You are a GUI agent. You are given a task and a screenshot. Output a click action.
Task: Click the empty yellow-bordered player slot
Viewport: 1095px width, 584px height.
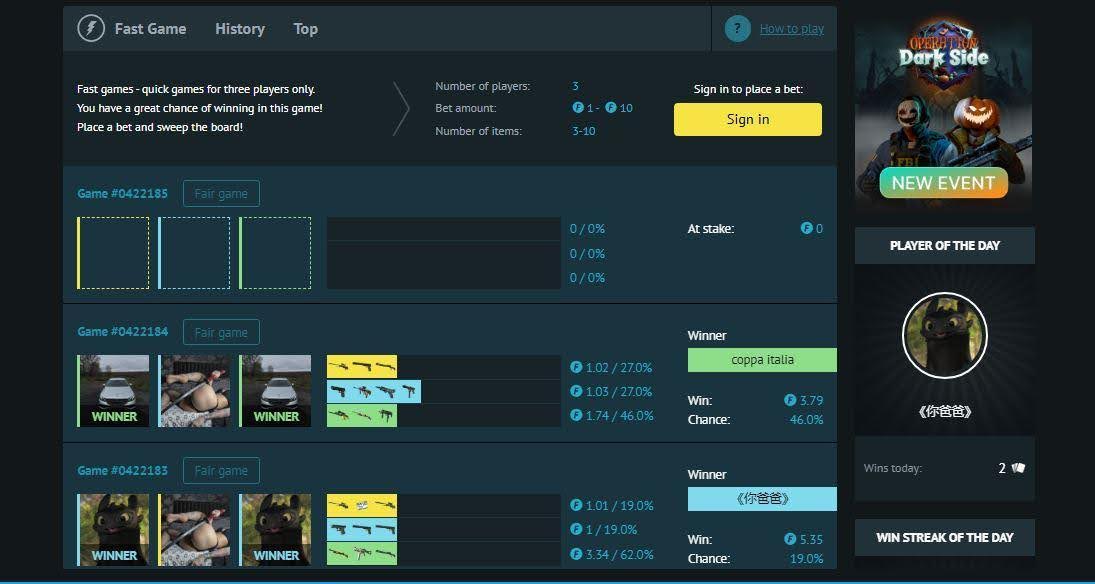click(x=114, y=253)
